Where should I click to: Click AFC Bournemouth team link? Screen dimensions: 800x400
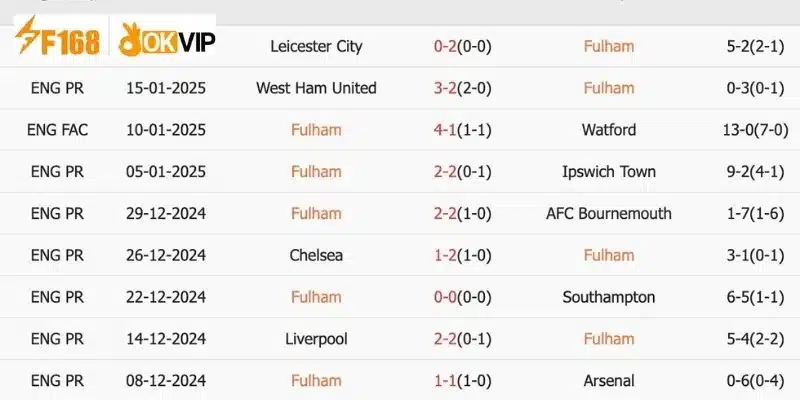609,214
